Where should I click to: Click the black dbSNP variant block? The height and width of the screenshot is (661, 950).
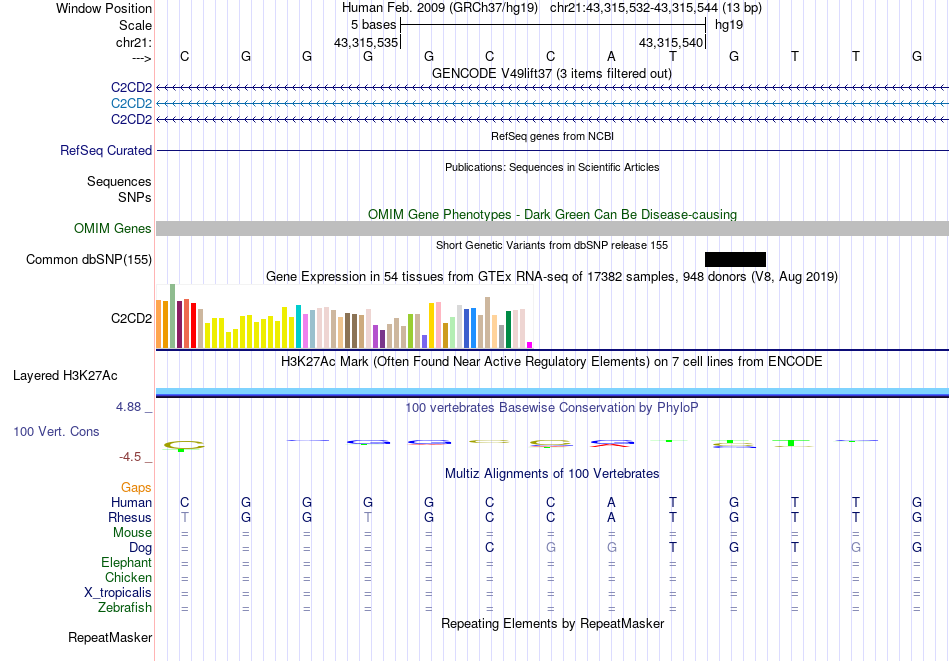[735, 259]
